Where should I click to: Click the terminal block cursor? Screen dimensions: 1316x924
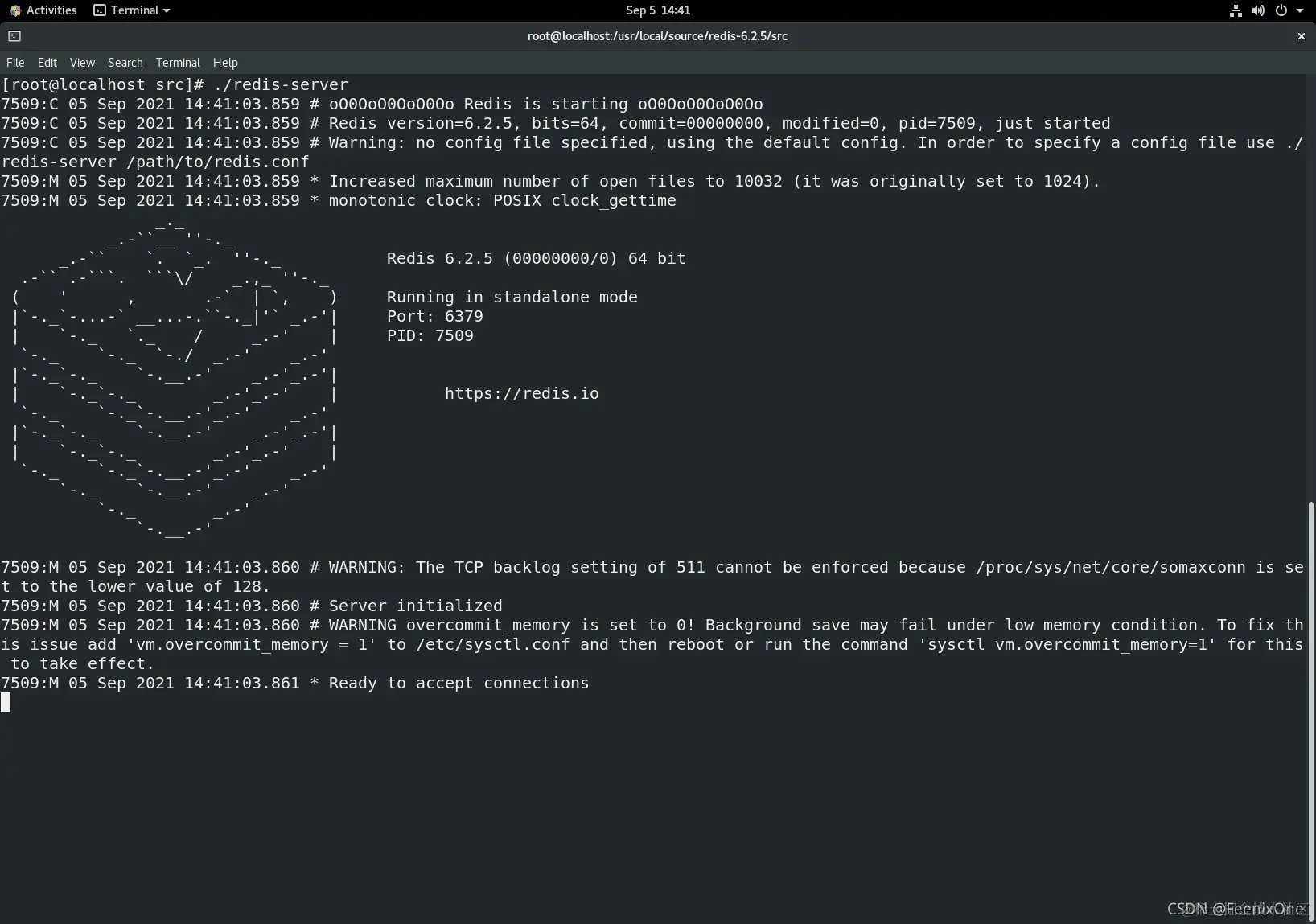(6, 702)
